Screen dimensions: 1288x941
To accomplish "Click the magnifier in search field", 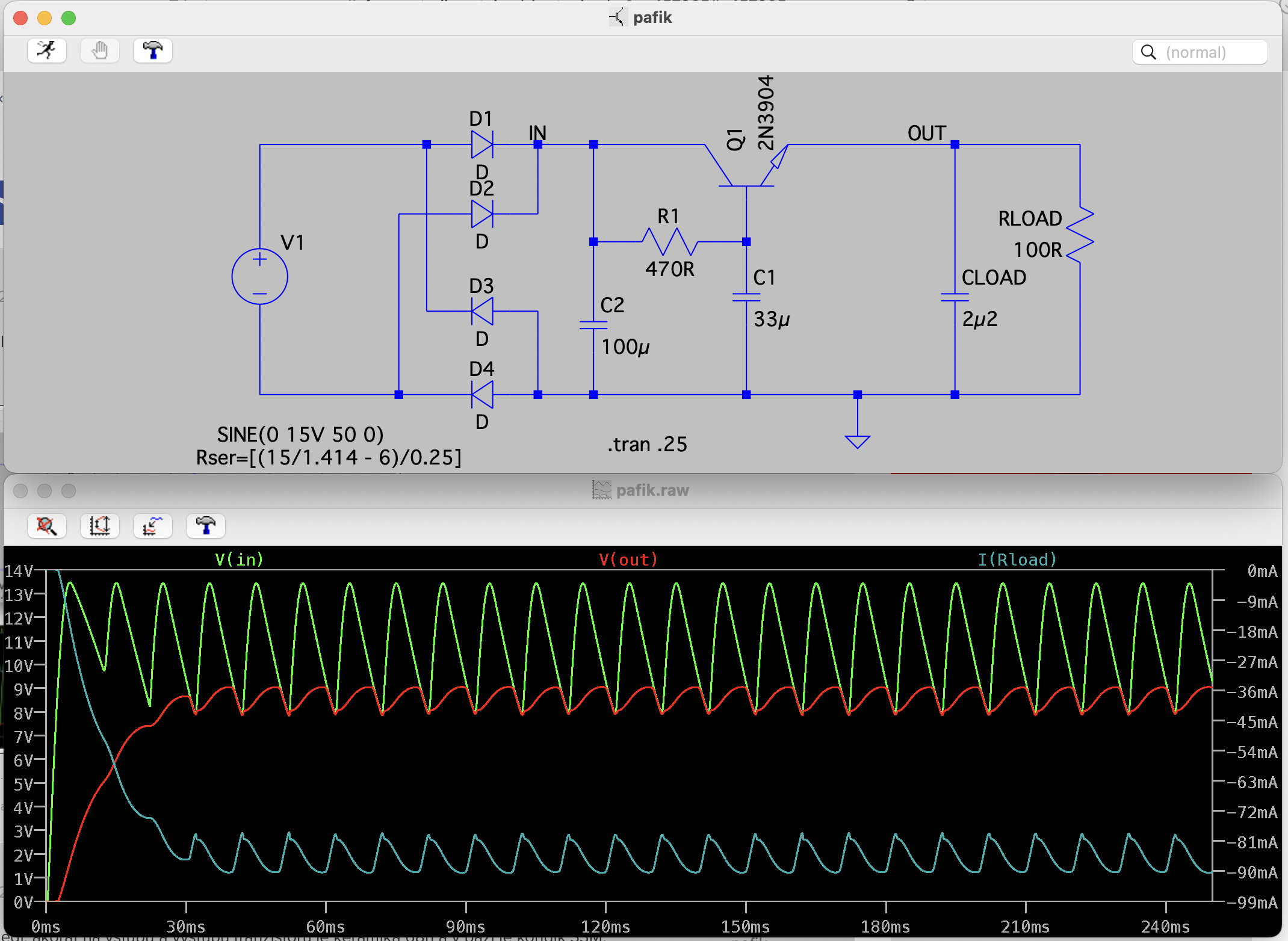I will tap(1148, 52).
